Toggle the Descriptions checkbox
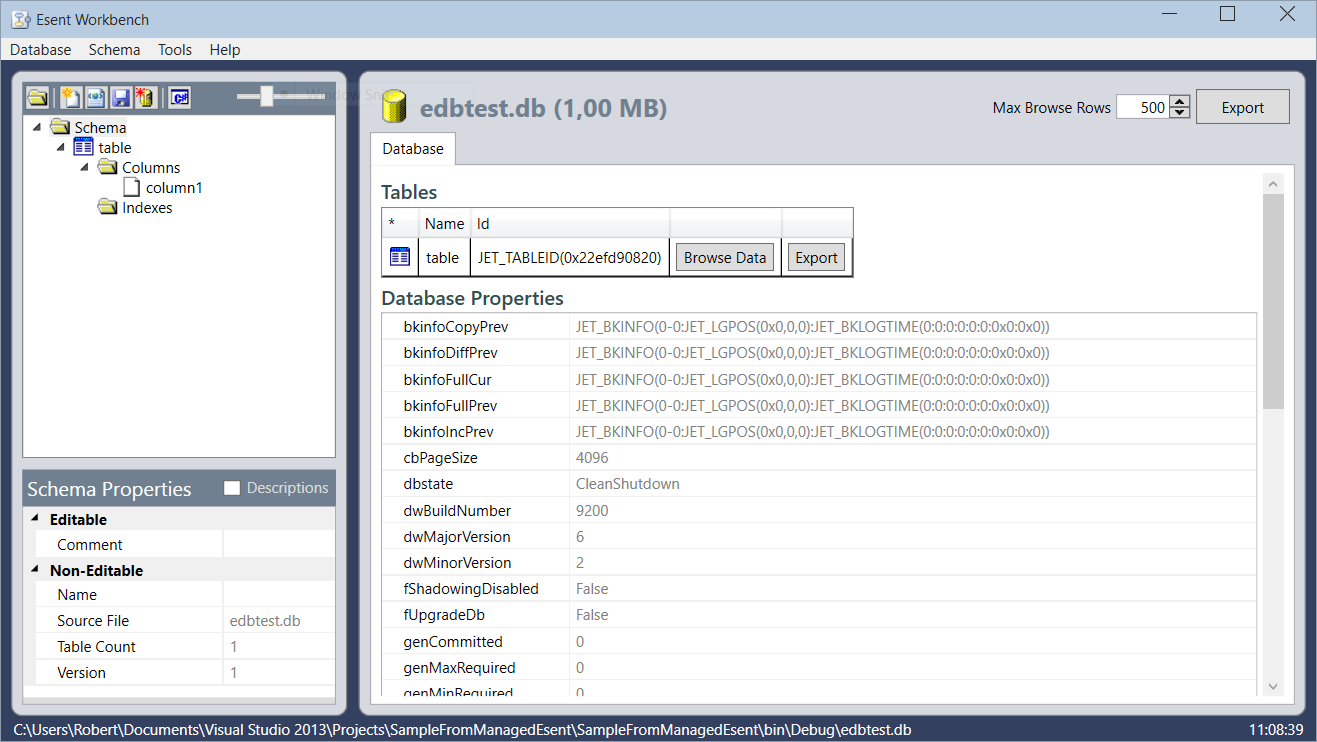This screenshot has height=742, width=1317. point(232,488)
